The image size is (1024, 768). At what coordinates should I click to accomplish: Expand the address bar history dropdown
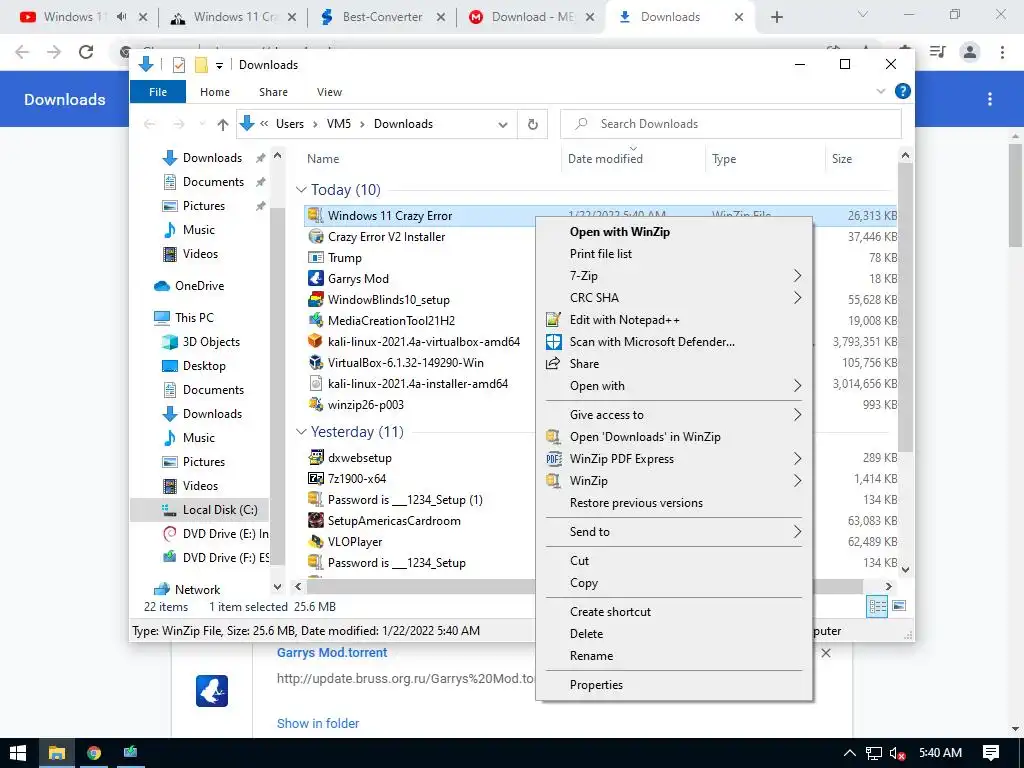[502, 124]
